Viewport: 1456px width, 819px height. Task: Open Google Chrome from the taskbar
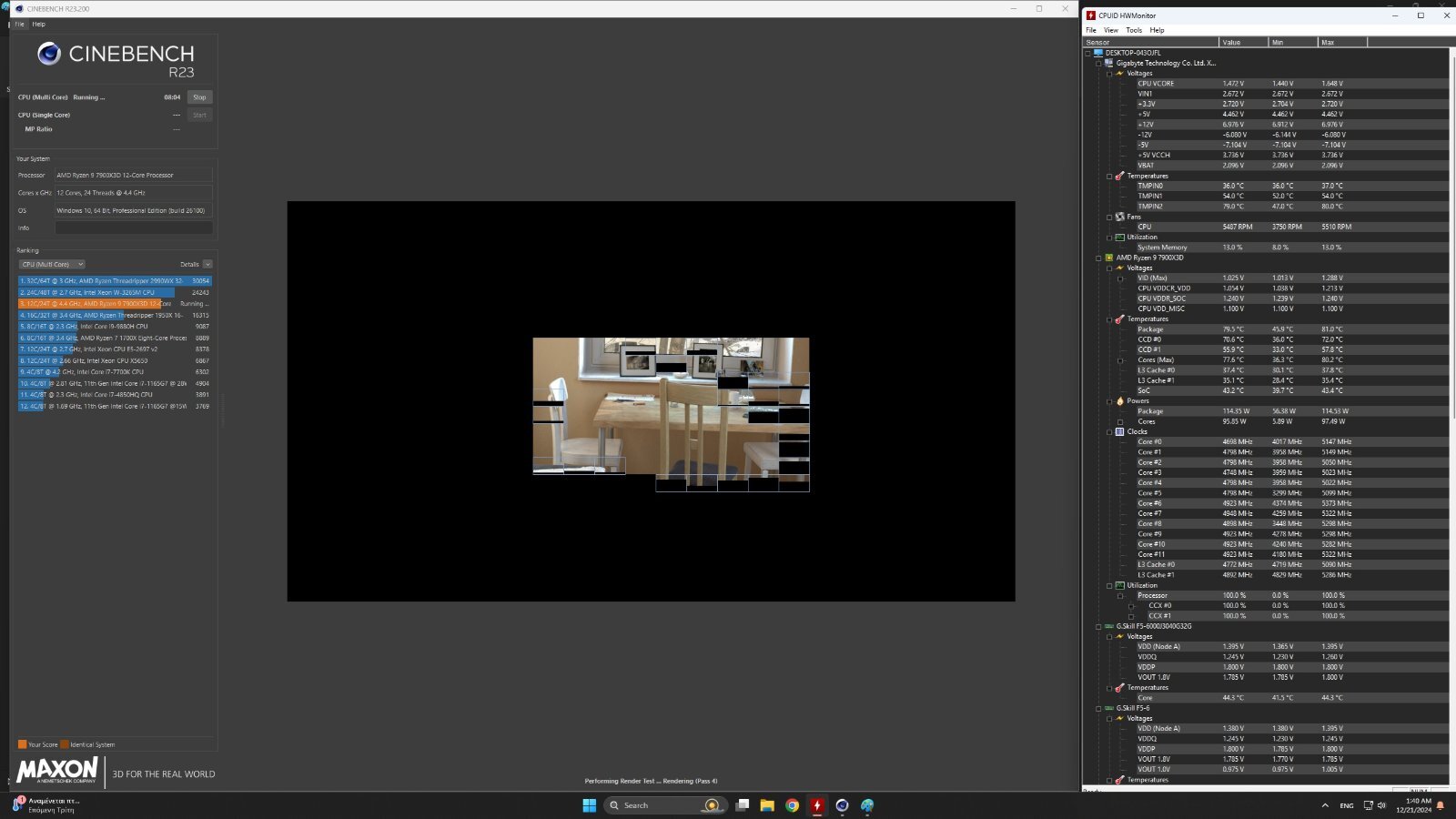click(x=793, y=805)
